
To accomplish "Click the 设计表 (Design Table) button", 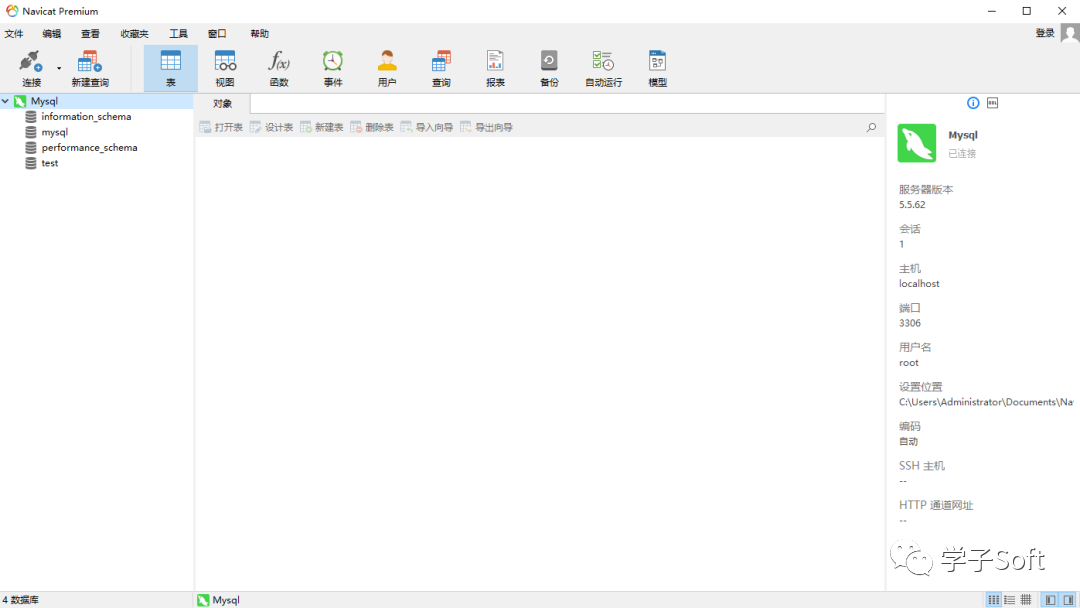I will point(271,127).
